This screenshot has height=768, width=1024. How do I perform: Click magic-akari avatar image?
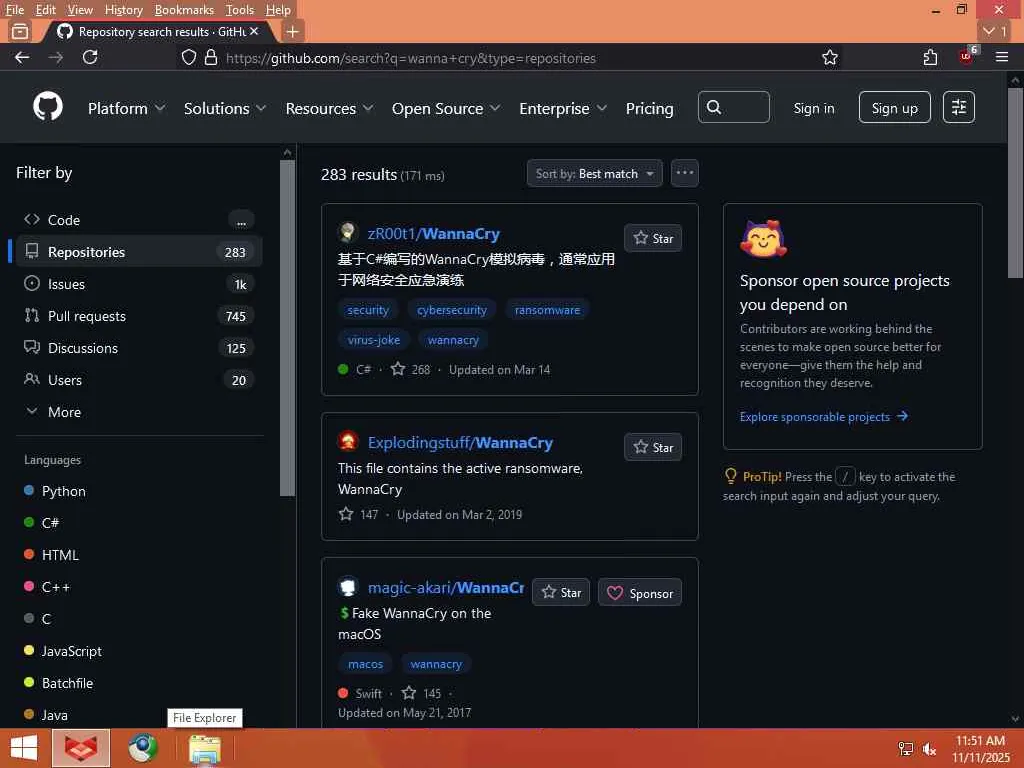click(347, 586)
